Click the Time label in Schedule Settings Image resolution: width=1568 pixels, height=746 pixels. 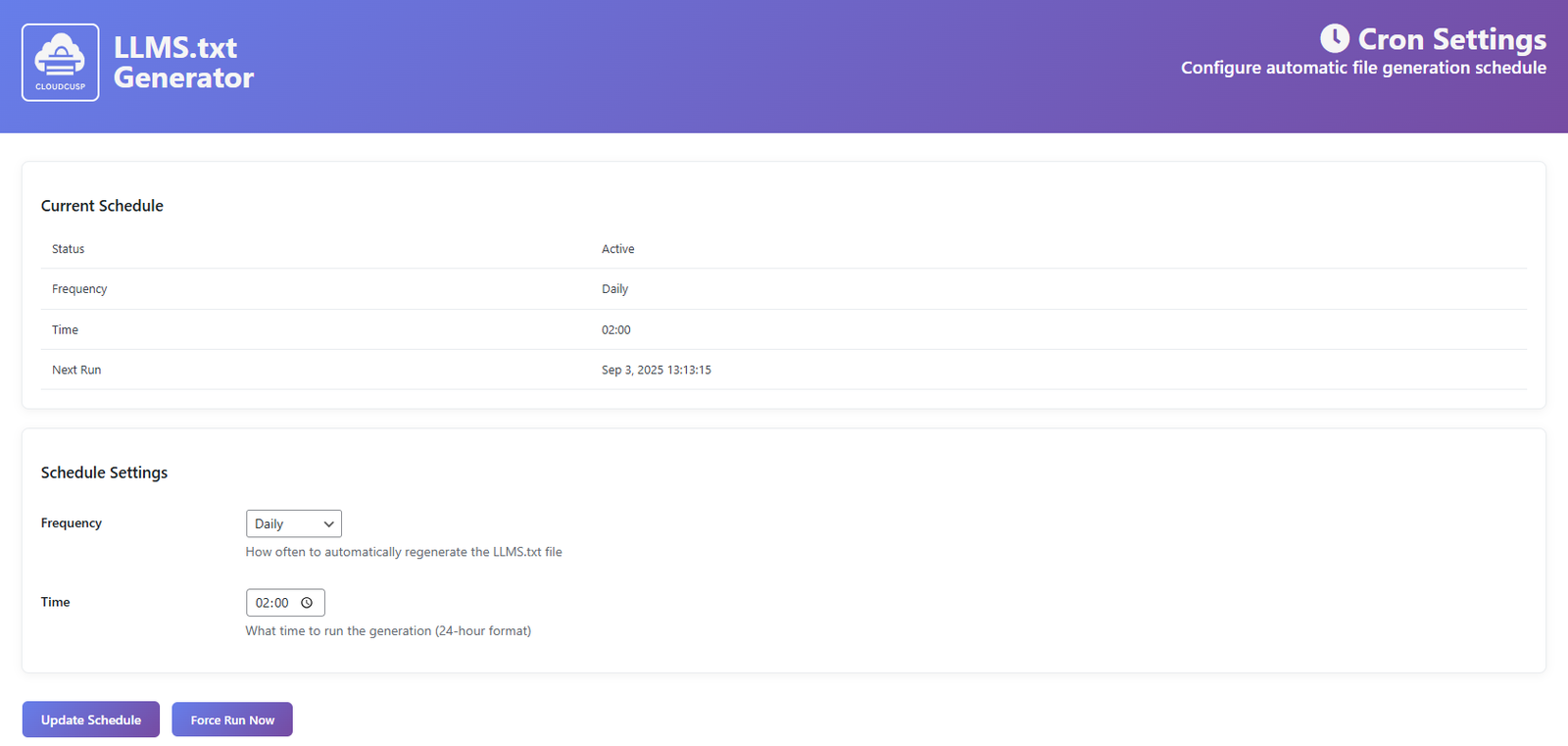click(55, 602)
